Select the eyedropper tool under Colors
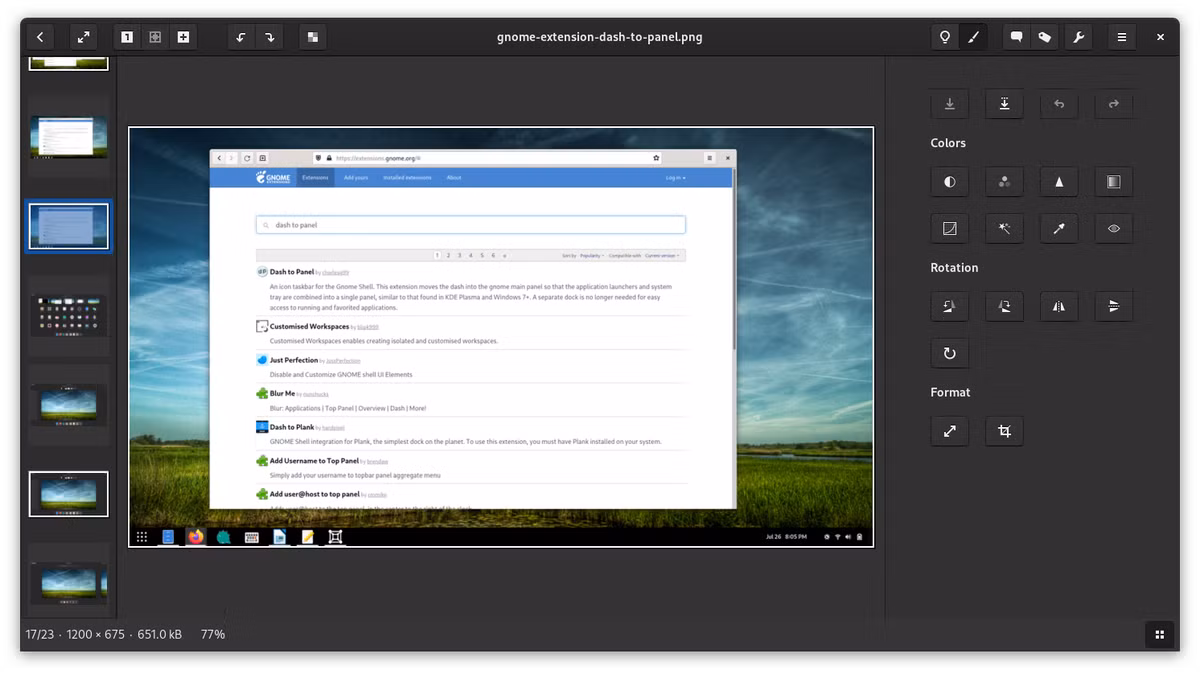The width and height of the screenshot is (1200, 674). click(x=1059, y=229)
